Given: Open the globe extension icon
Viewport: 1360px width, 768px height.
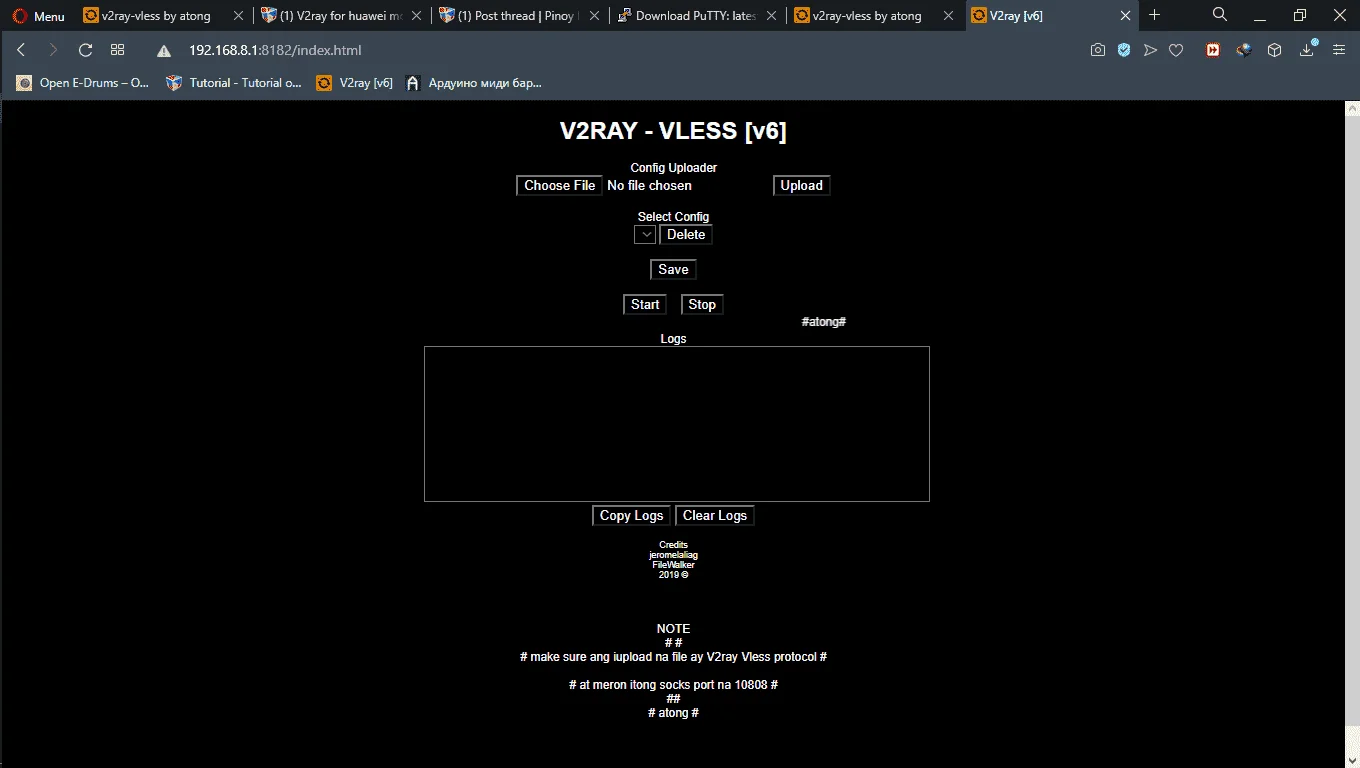Looking at the screenshot, I should 1244,50.
